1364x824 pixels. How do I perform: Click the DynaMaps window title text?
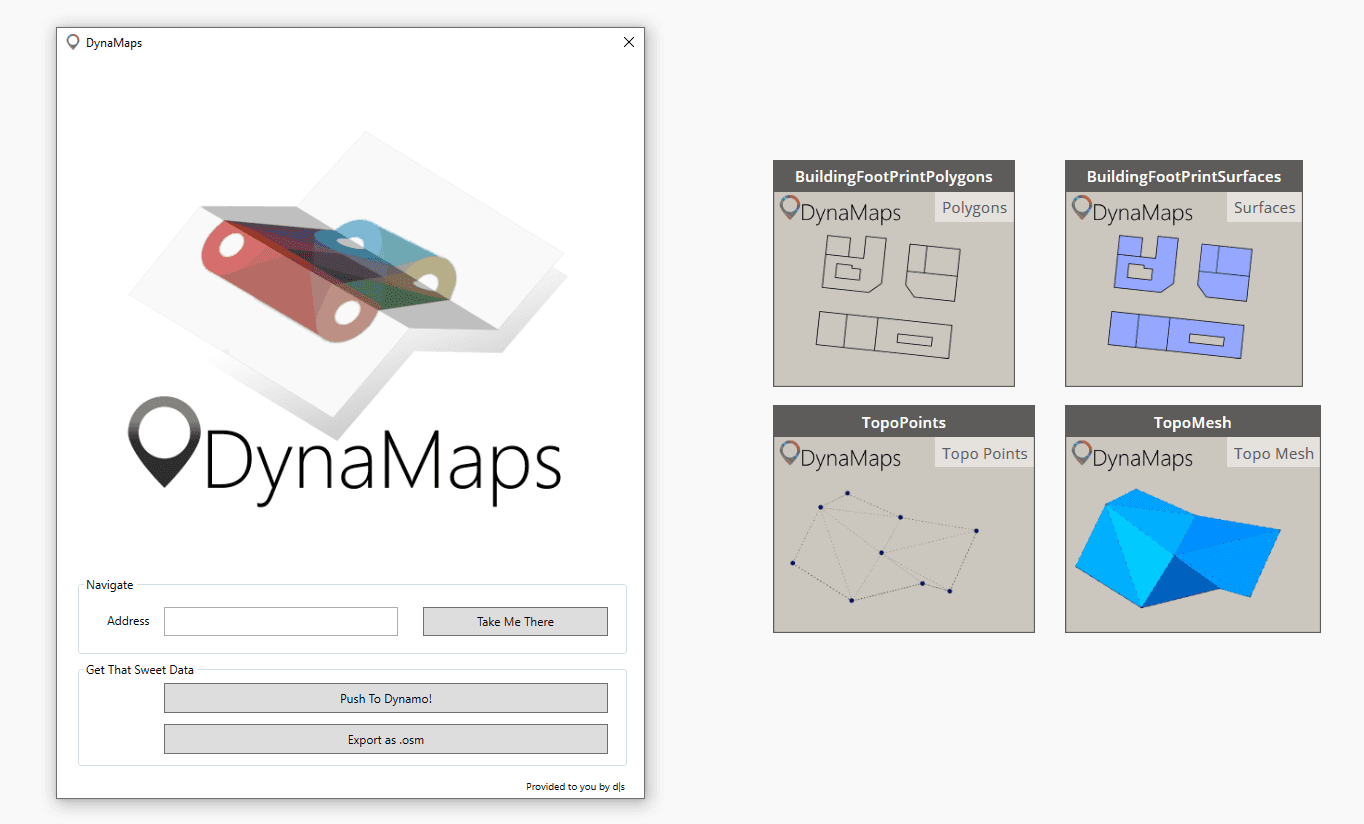114,43
